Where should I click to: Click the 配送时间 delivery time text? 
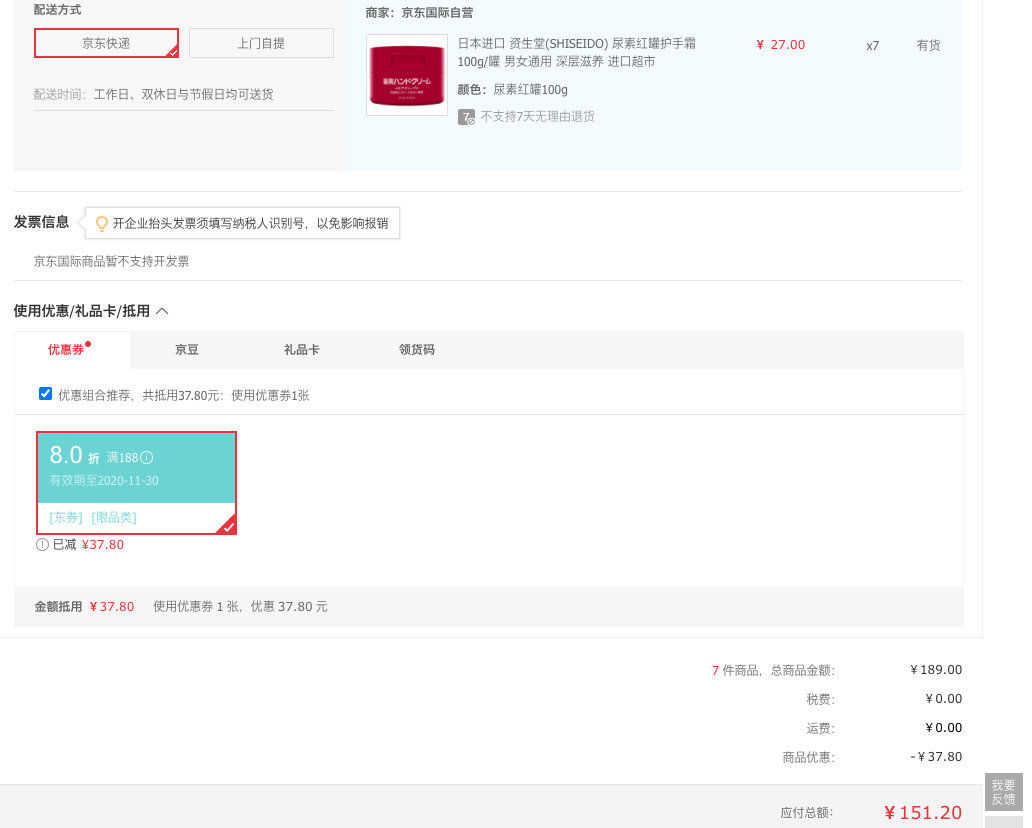153,94
